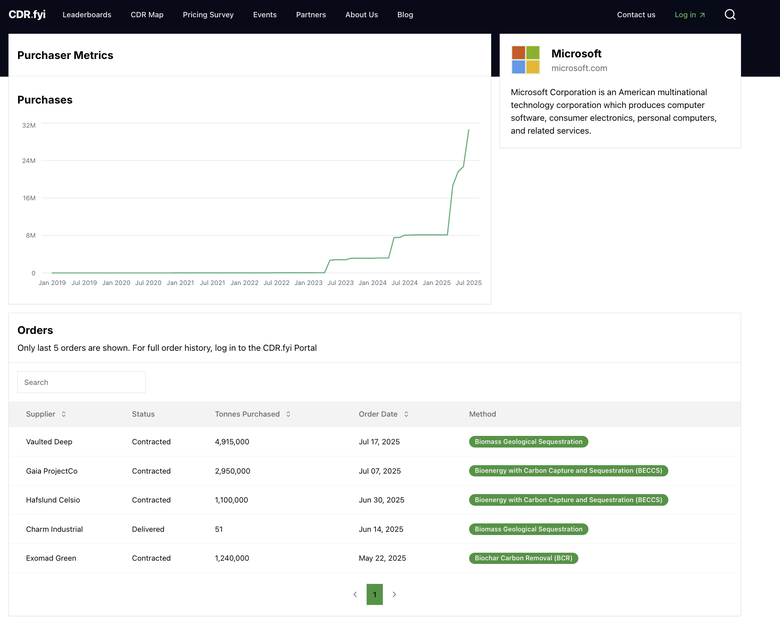Go to next page chevron
This screenshot has width=780, height=643.
click(394, 594)
